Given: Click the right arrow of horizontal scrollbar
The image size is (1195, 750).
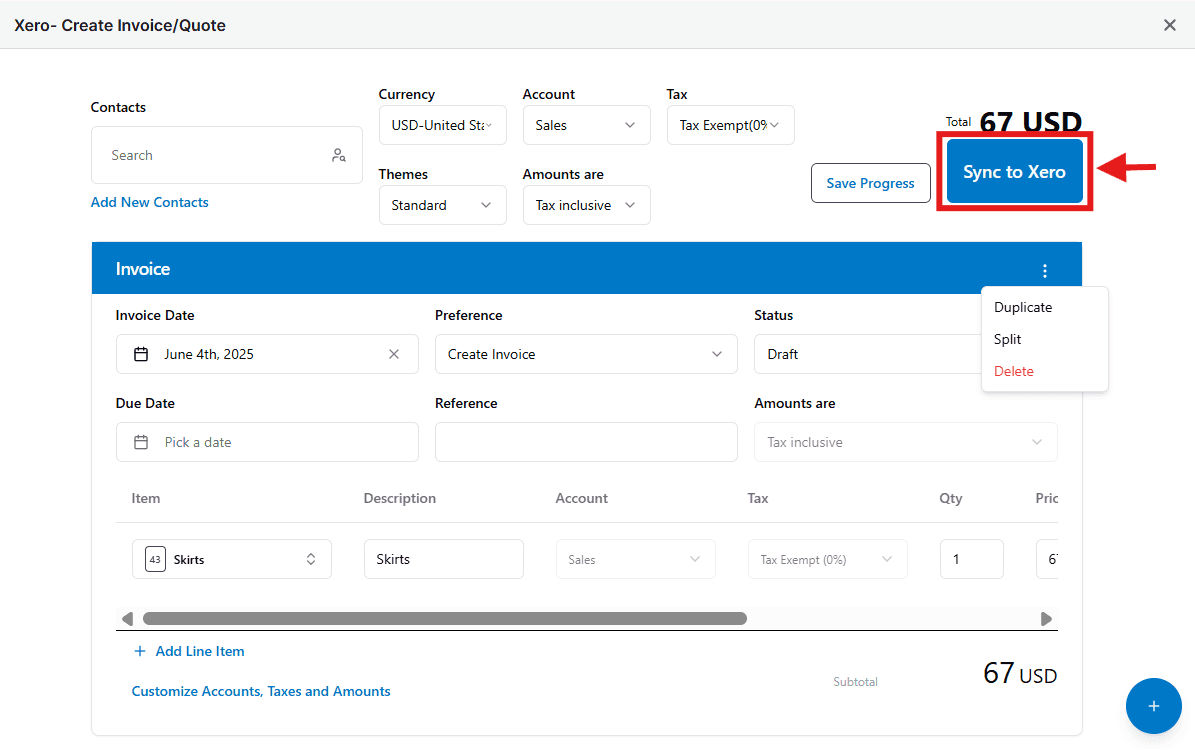Looking at the screenshot, I should (x=1046, y=619).
